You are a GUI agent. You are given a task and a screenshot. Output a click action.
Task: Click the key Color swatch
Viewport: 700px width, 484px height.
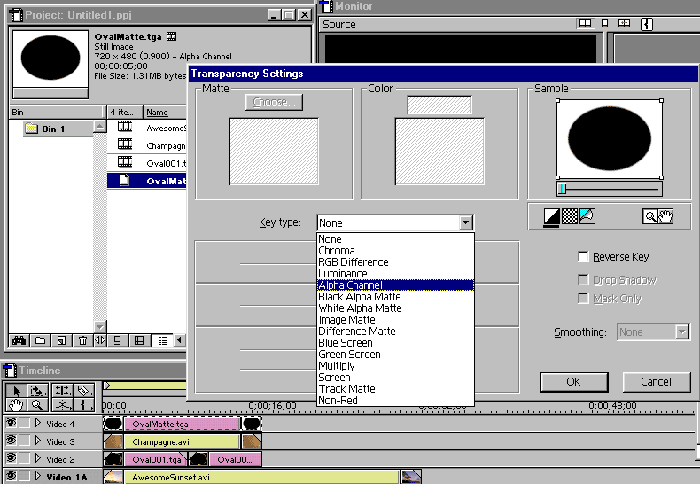(x=439, y=105)
